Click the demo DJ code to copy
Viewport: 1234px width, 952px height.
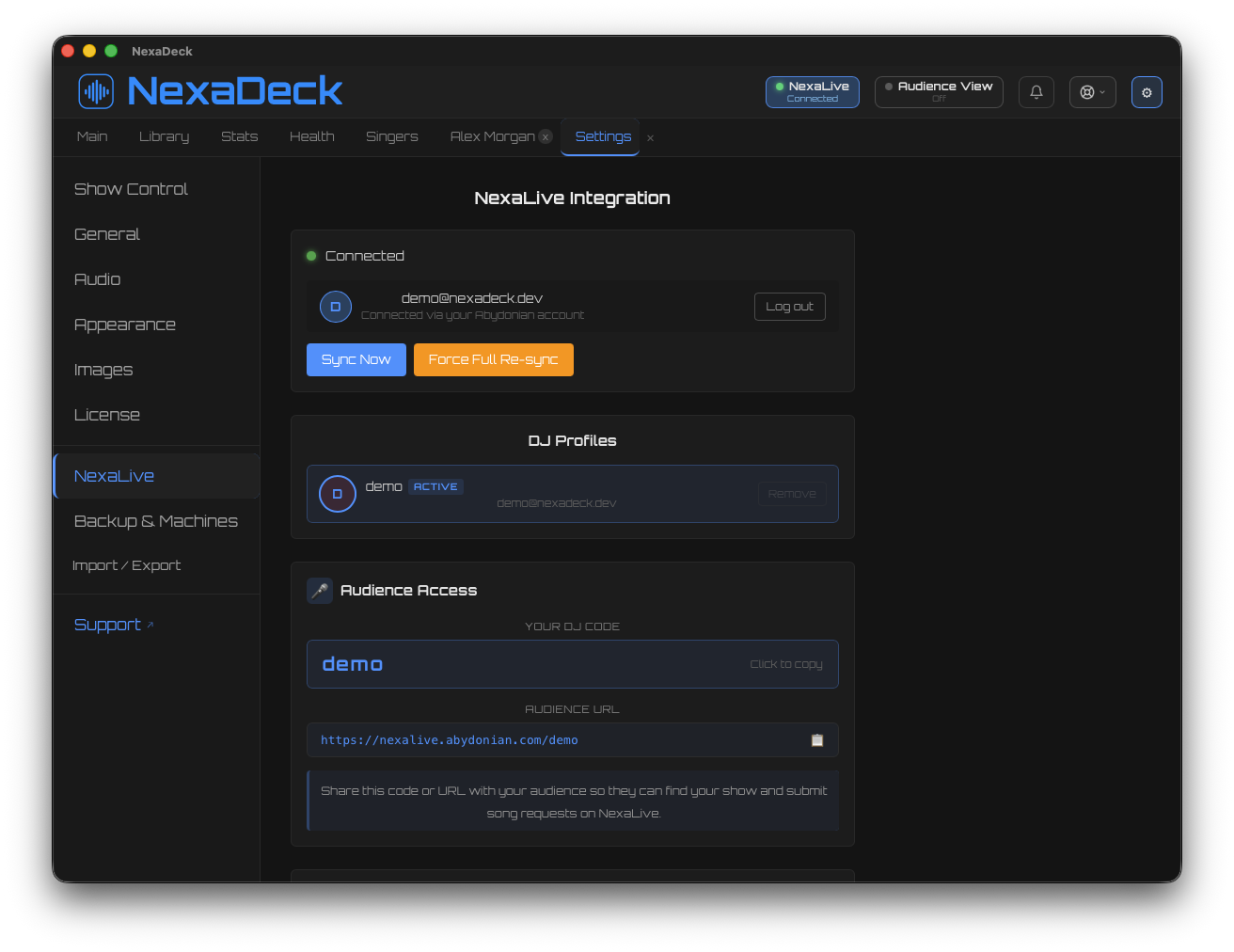pos(572,664)
